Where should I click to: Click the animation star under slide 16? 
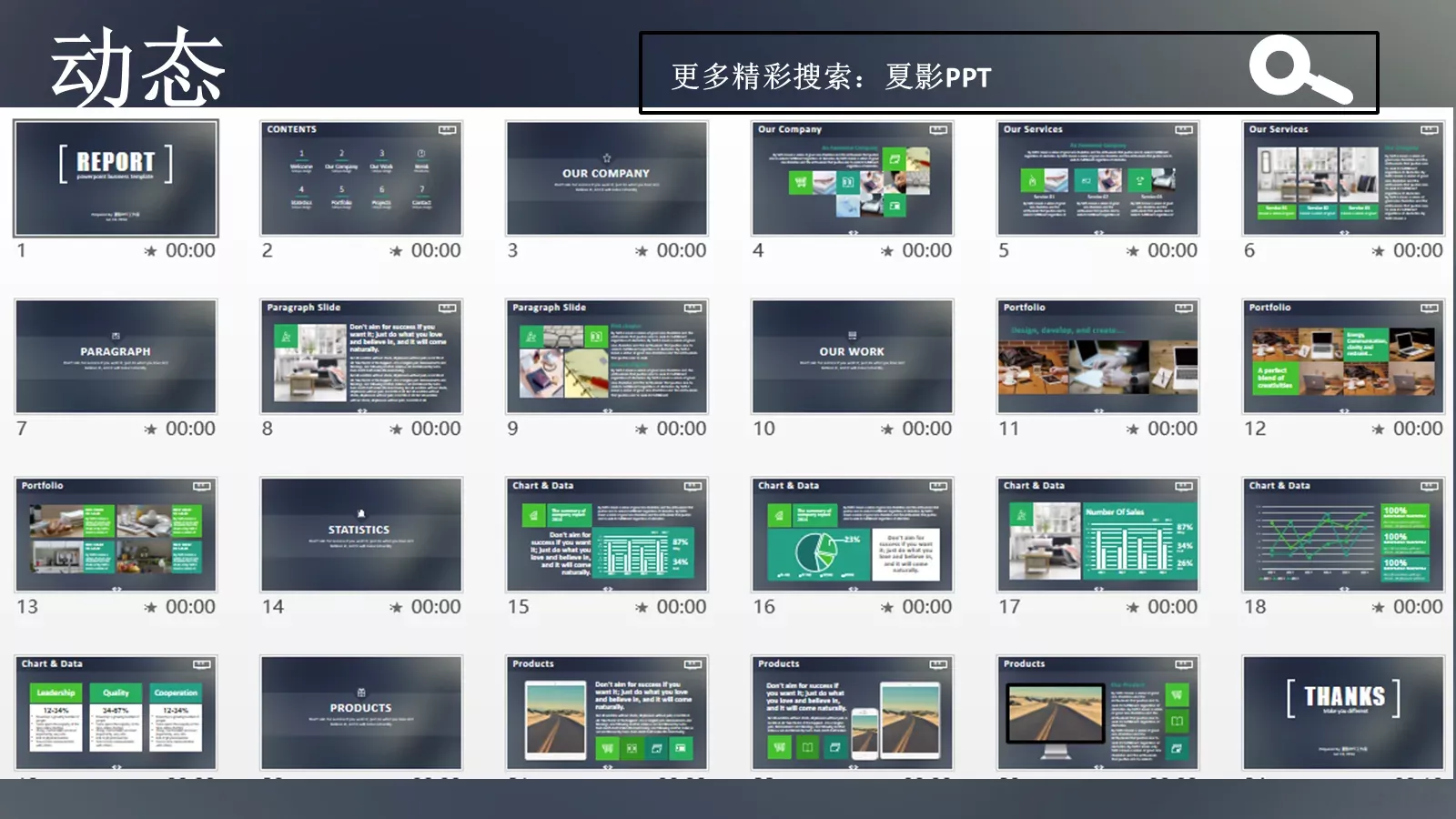pyautogui.click(x=887, y=608)
